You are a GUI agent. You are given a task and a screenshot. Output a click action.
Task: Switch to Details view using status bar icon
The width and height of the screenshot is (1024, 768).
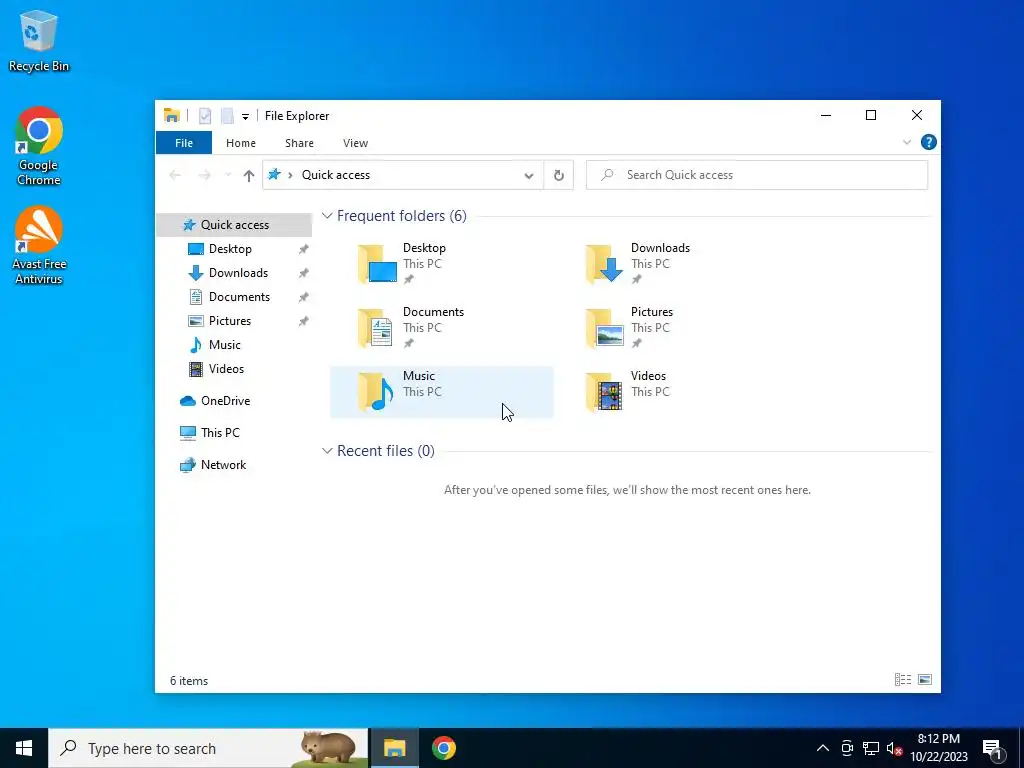coord(903,680)
